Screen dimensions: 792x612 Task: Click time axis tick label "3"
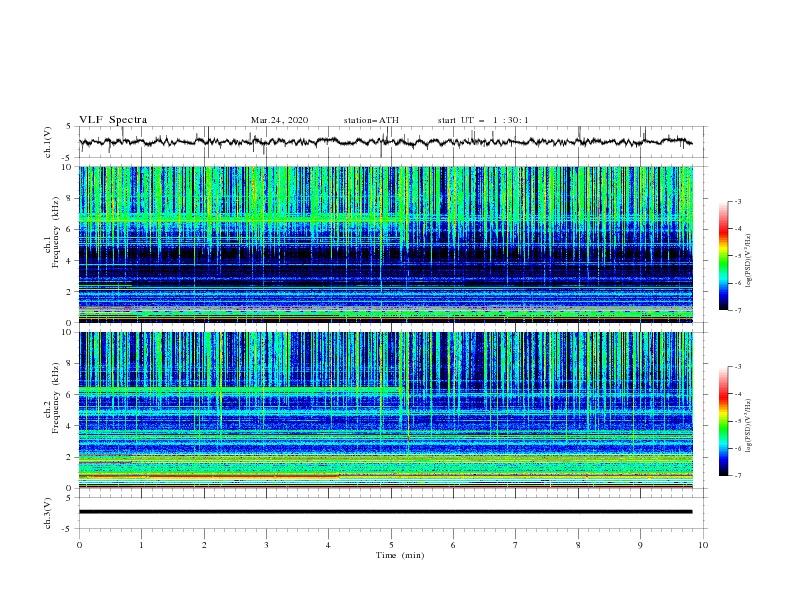point(266,545)
